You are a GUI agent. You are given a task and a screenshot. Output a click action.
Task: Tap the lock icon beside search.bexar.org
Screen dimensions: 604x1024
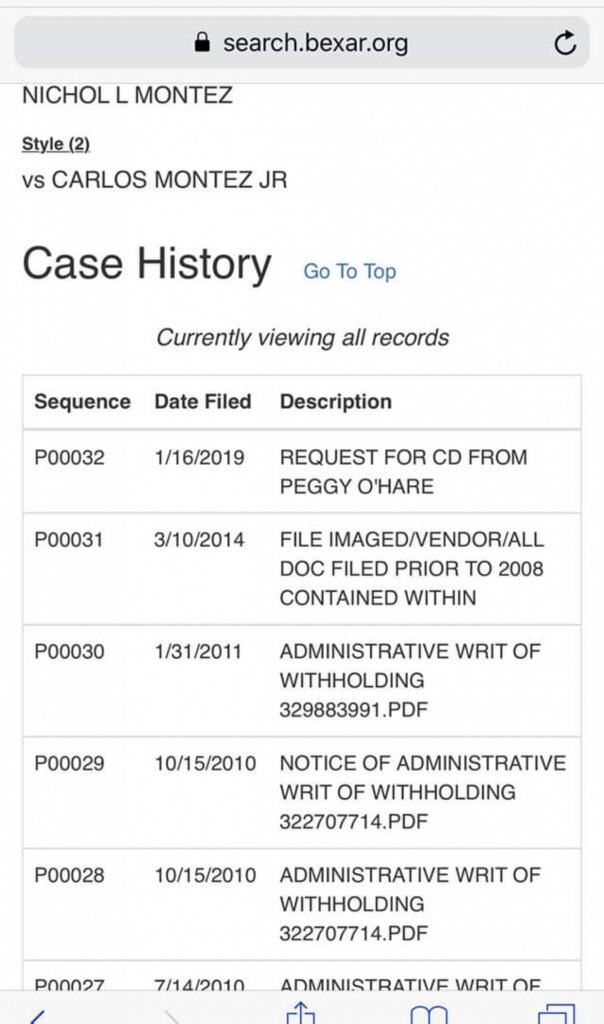click(203, 43)
